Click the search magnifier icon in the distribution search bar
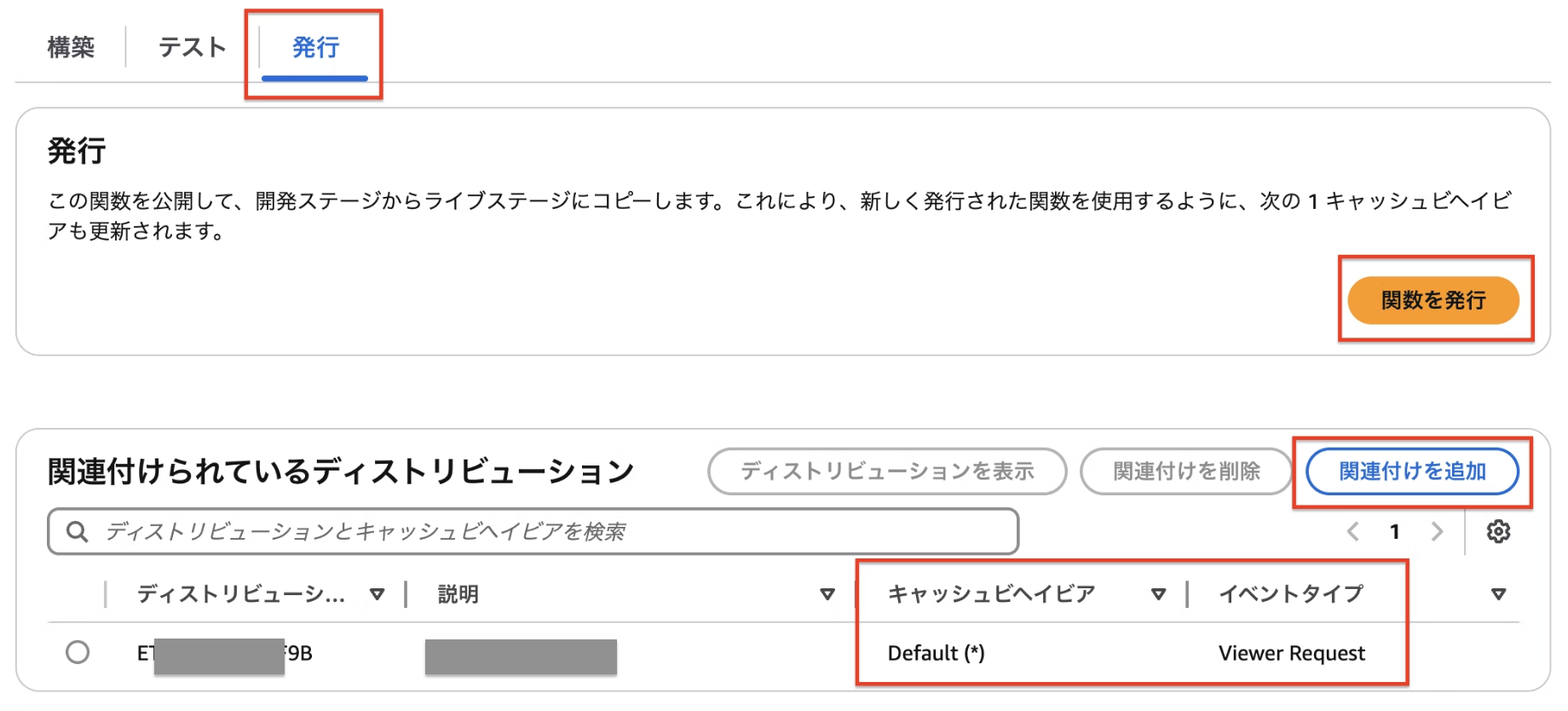Image resolution: width=1568 pixels, height=711 pixels. pos(78,530)
